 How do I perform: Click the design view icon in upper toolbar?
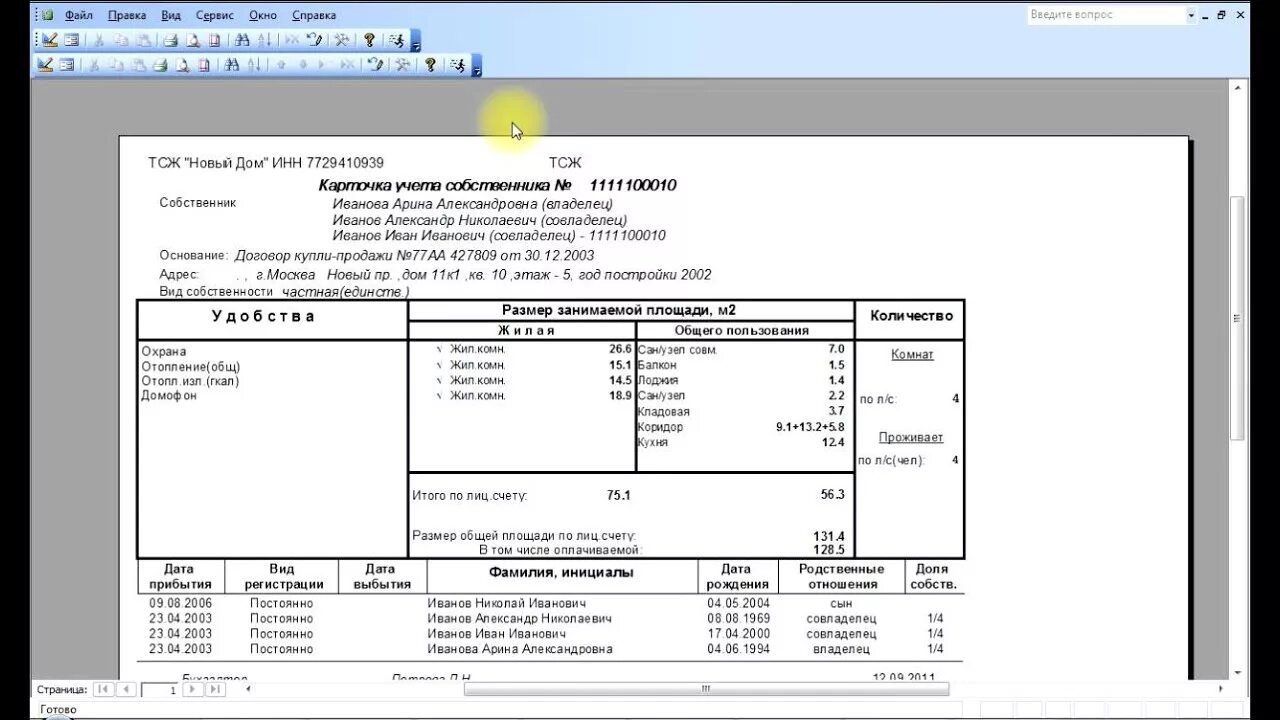coord(49,40)
